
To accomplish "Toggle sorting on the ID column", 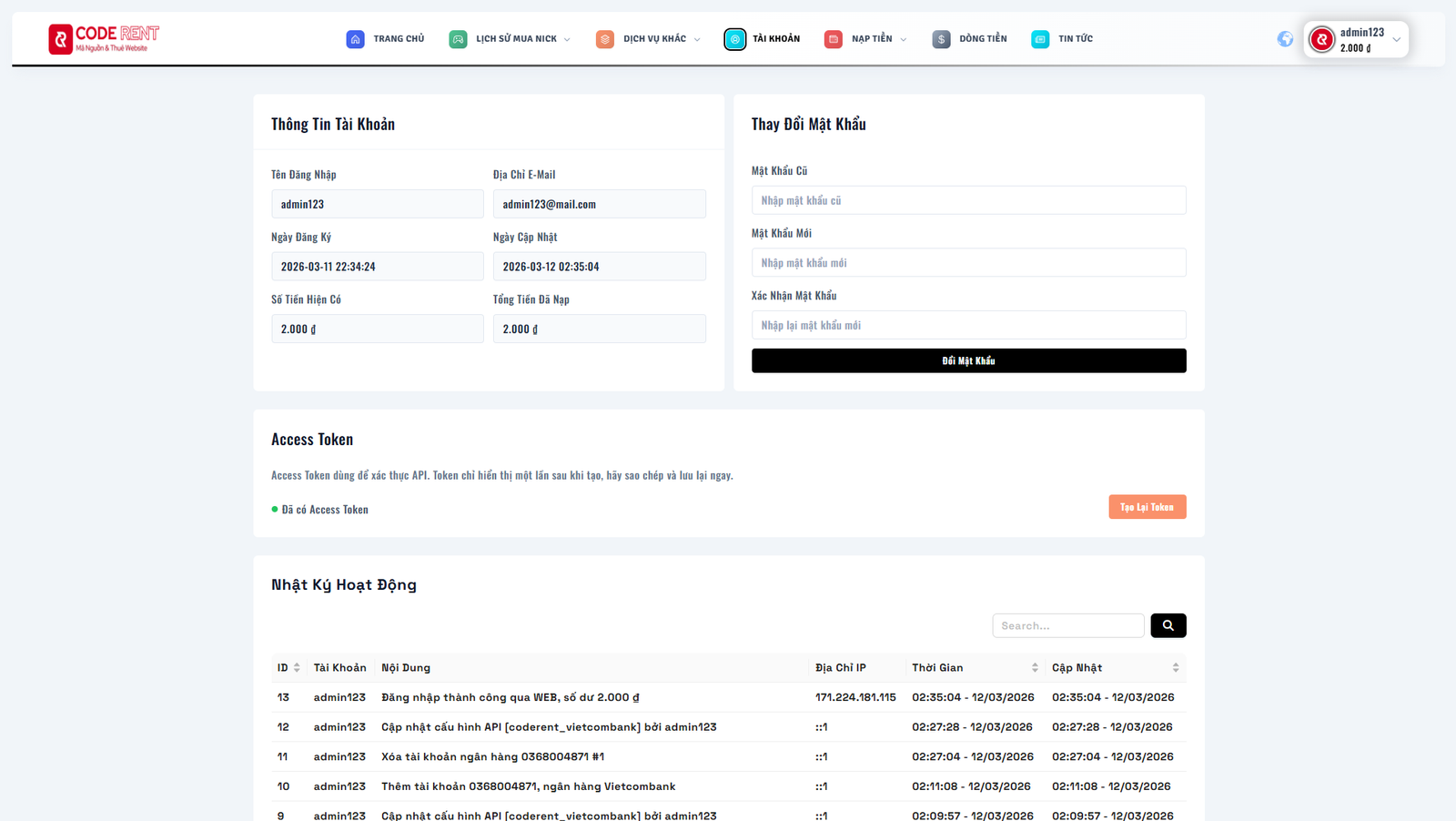I will (x=288, y=667).
